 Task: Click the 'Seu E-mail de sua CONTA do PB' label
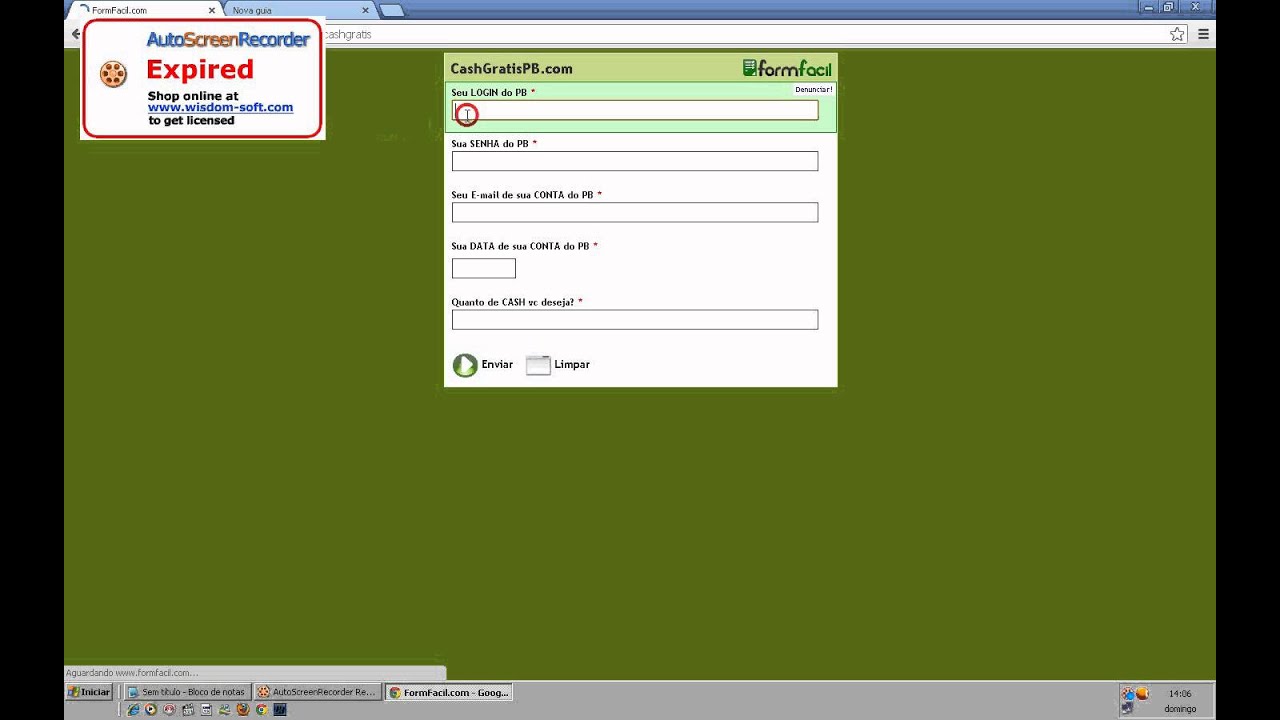click(x=522, y=195)
